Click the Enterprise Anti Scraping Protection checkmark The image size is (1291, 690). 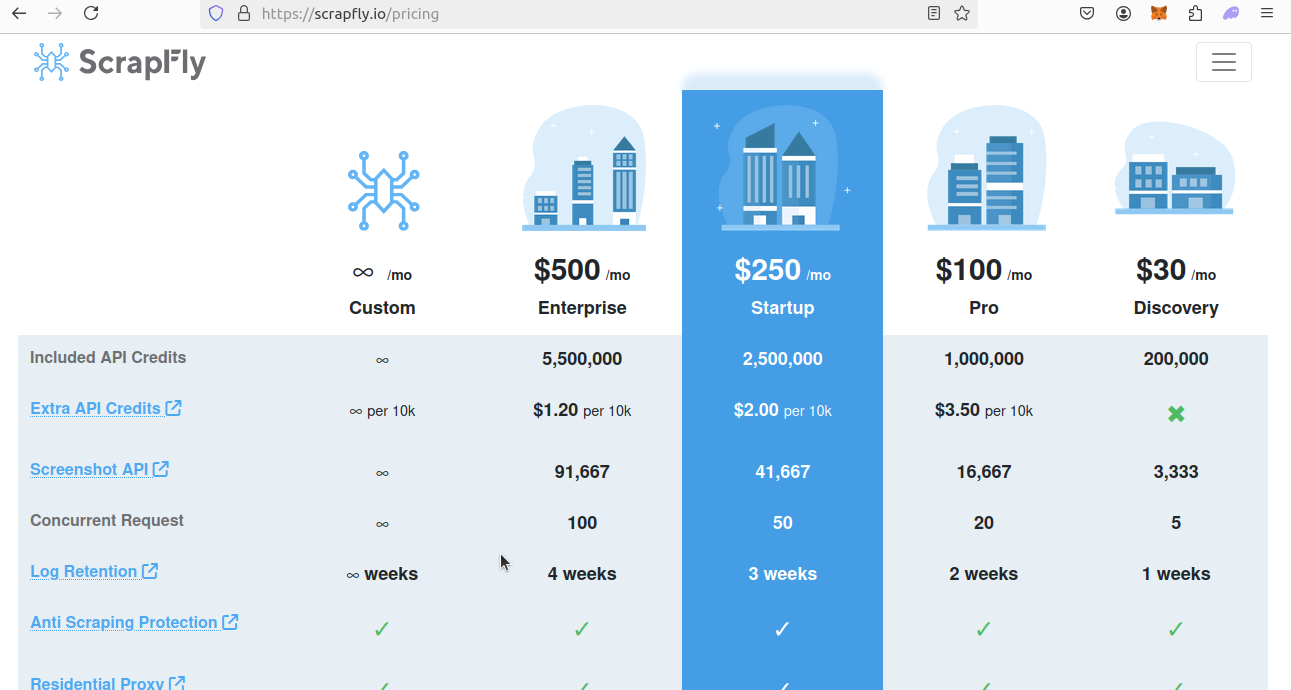coord(582,629)
